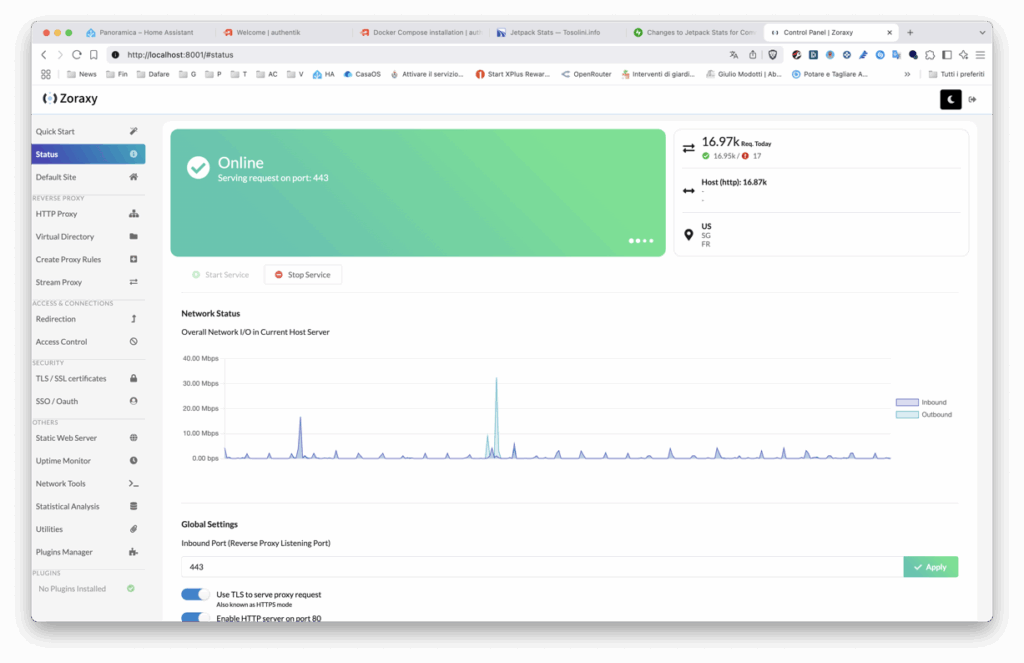1024x663 pixels.
Task: Click the Start Service button
Action: pyautogui.click(x=221, y=275)
